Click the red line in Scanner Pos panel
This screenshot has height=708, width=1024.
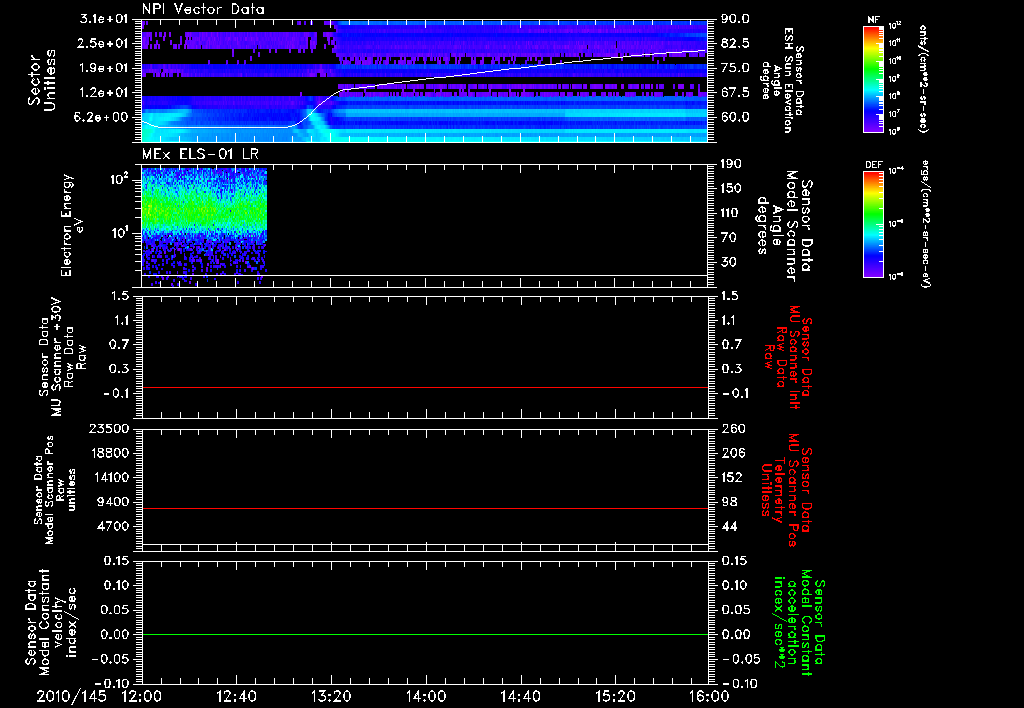pos(424,508)
